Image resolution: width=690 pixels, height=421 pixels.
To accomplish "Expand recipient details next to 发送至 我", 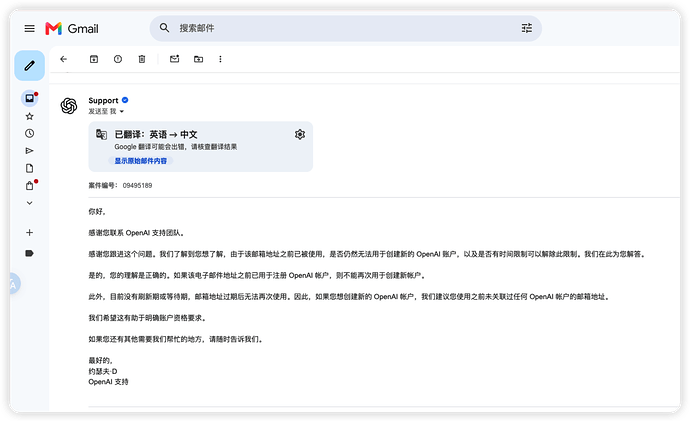I will point(122,111).
